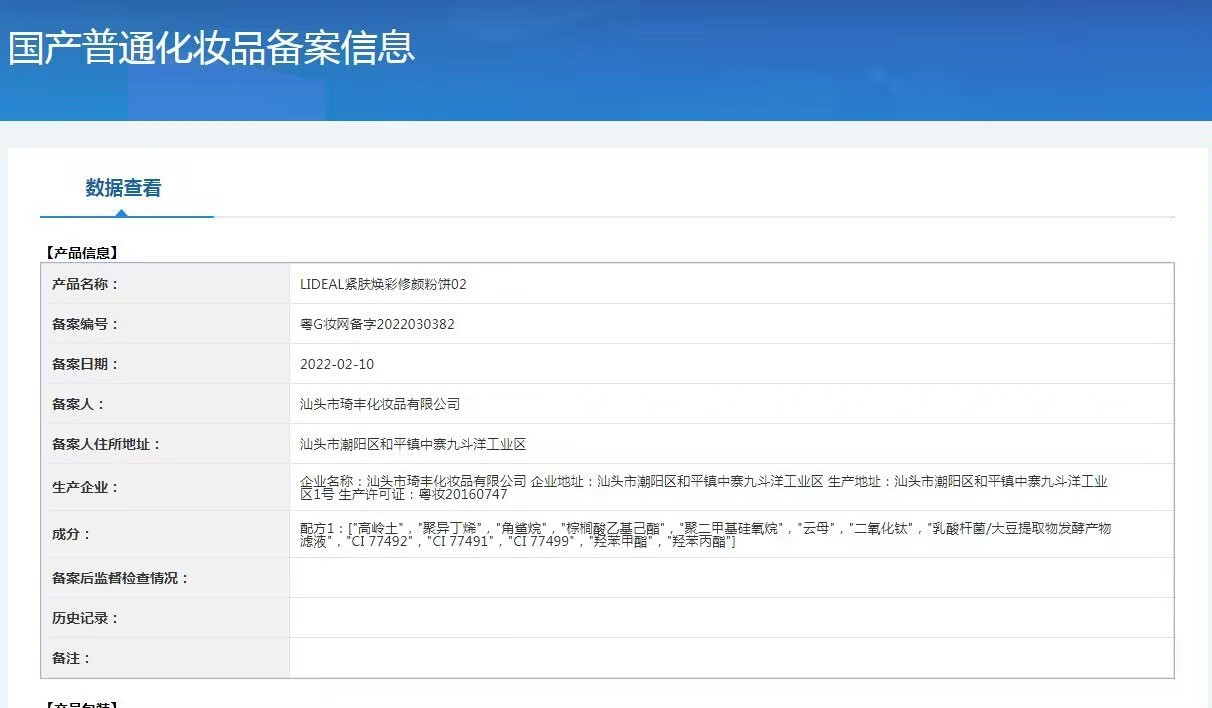Click the 备案人 label cell

point(165,404)
